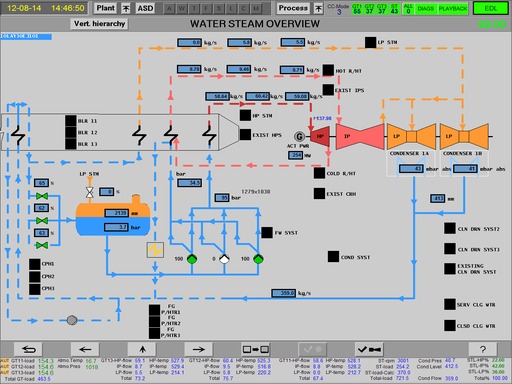Select the red HP turbine
This screenshot has height=384, width=512.
[320, 136]
